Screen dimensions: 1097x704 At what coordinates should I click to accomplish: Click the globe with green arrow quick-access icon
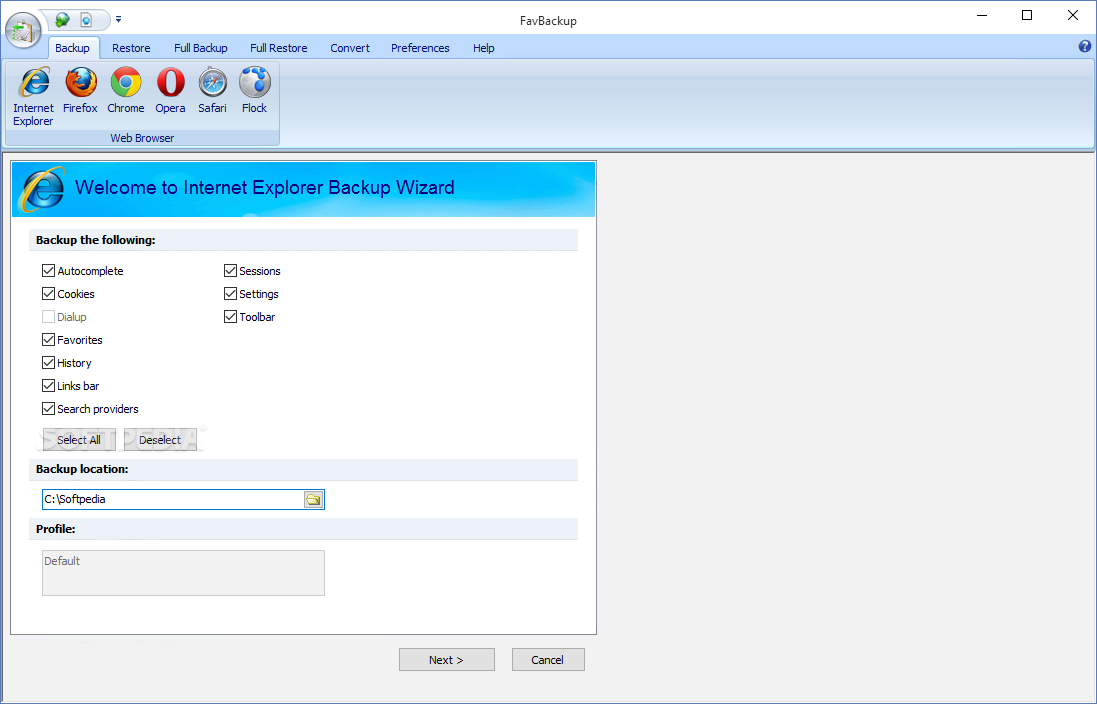(63, 20)
